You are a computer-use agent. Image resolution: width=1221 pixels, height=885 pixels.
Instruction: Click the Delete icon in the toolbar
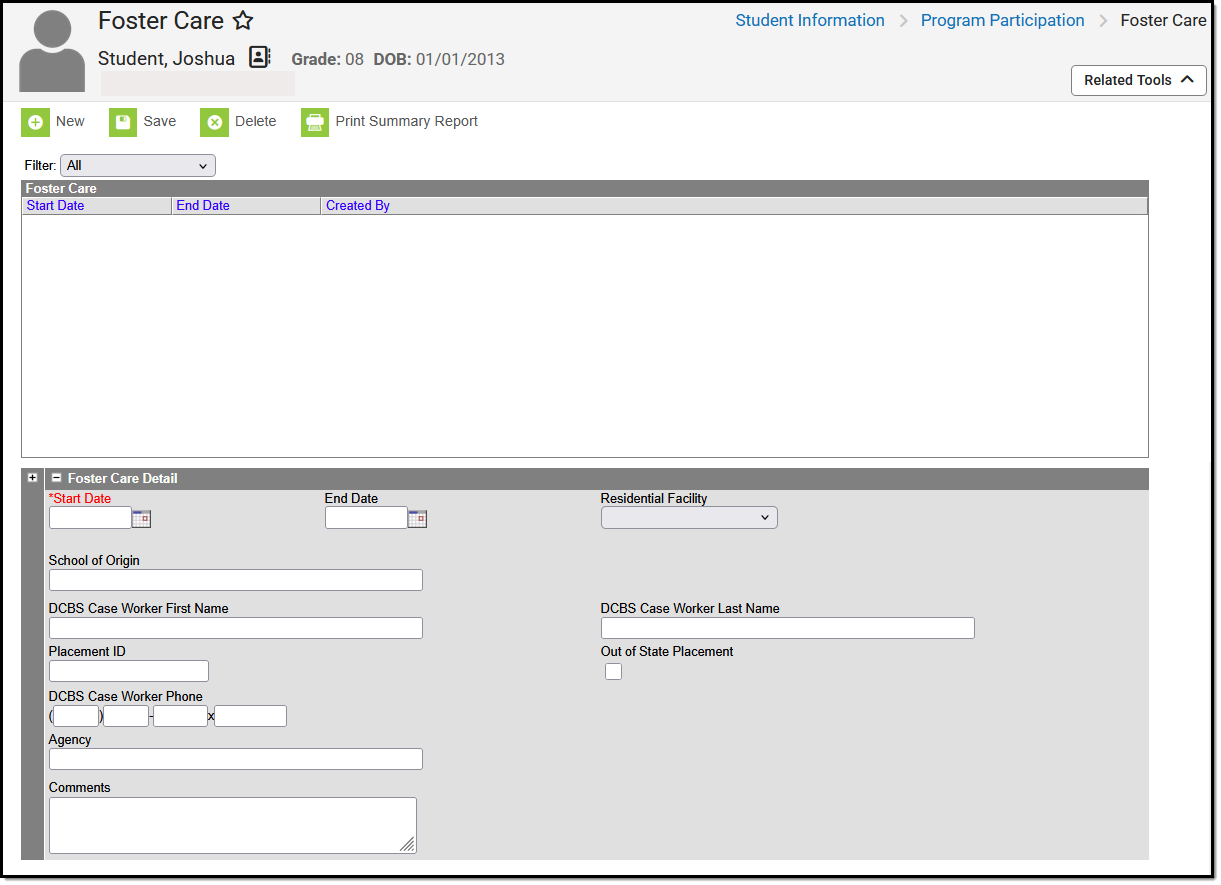214,121
